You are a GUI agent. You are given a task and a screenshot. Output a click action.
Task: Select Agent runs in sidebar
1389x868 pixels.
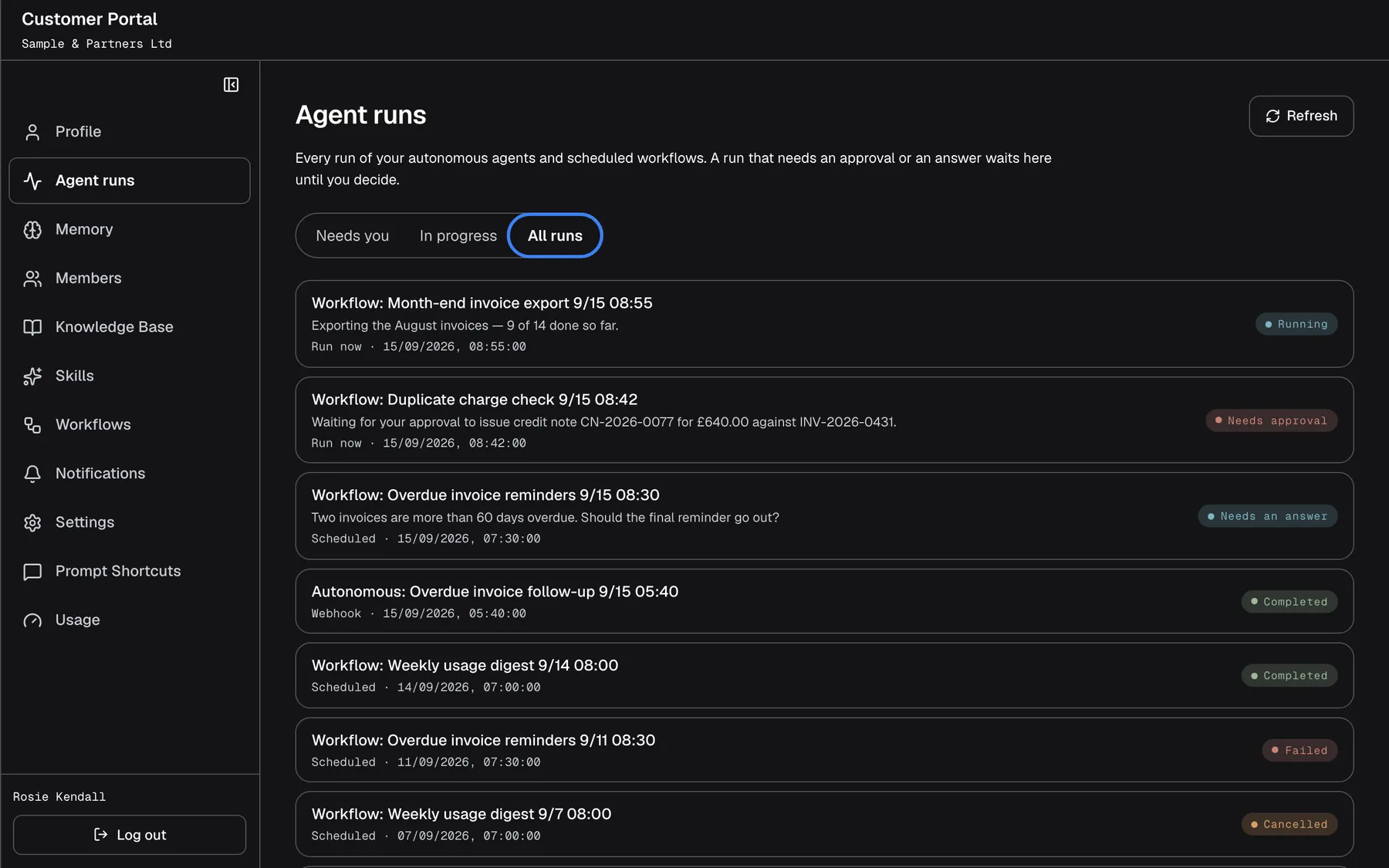tap(130, 181)
